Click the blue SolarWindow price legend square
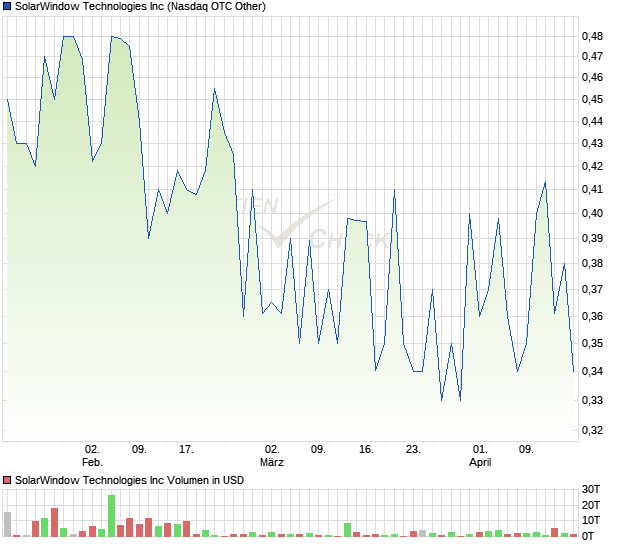 7,5
